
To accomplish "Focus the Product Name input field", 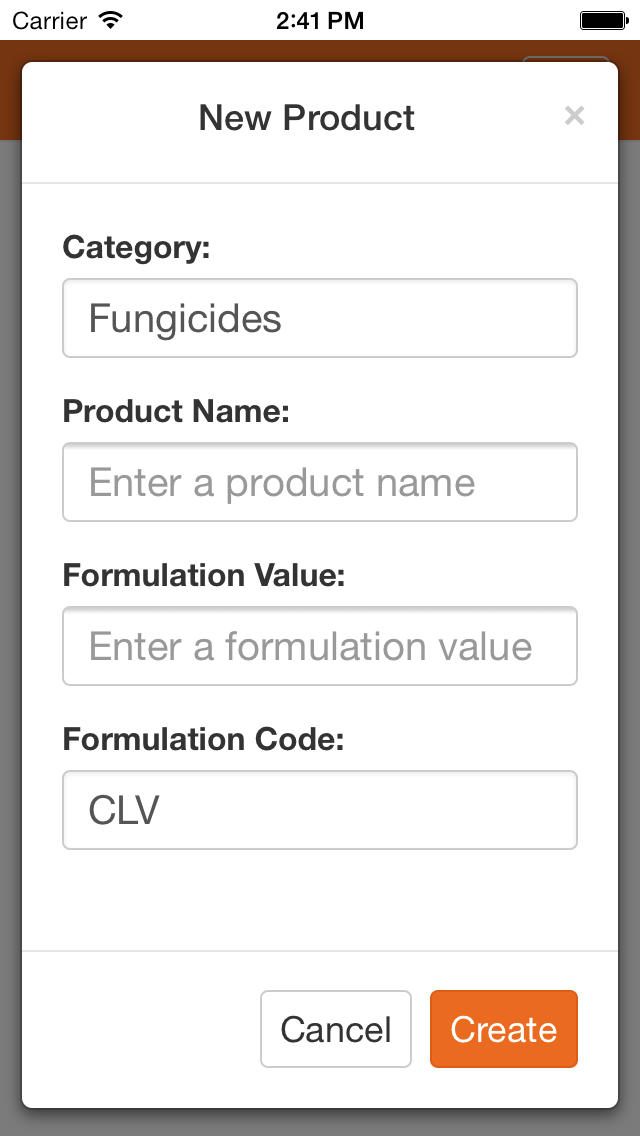I will coord(320,482).
